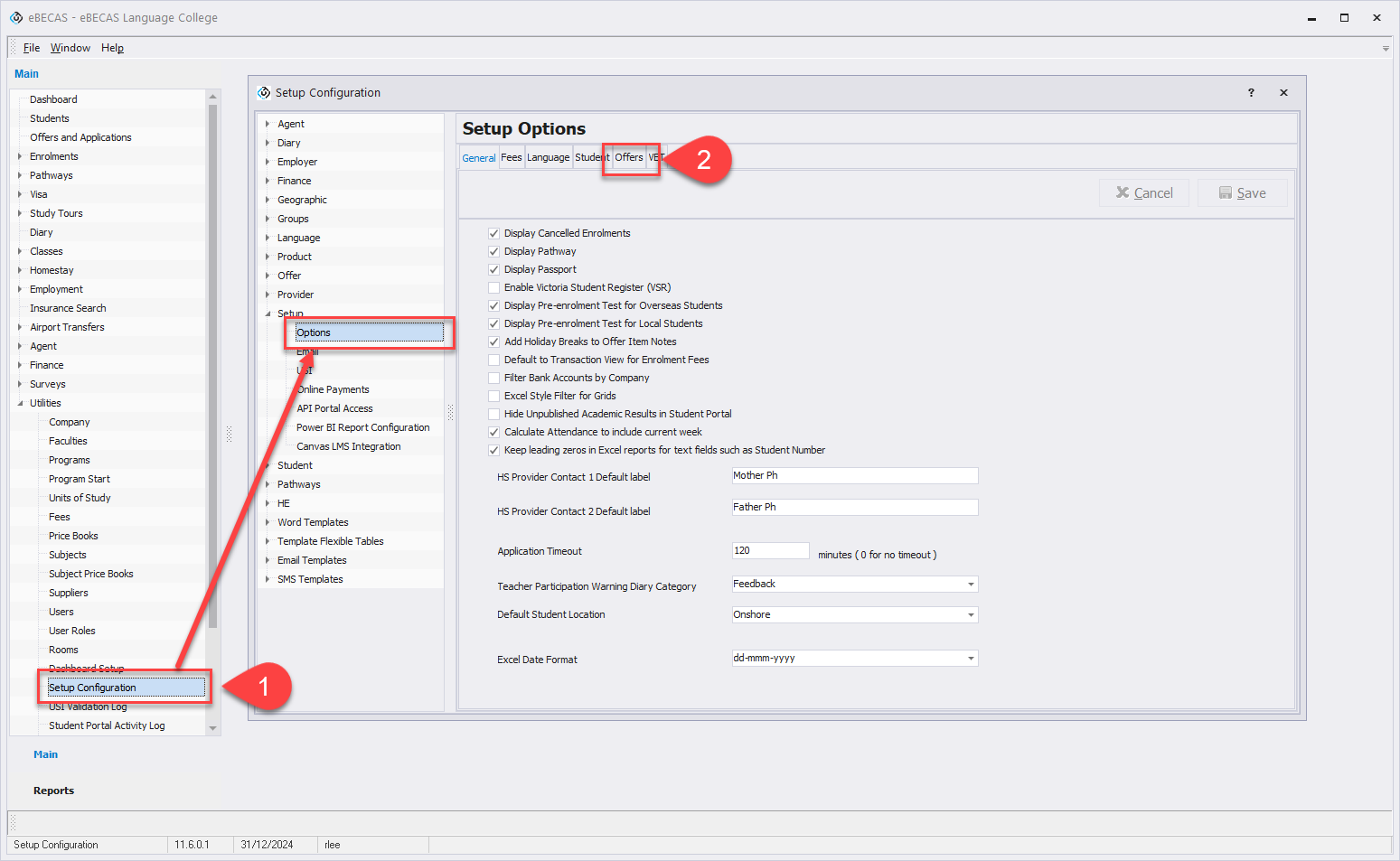Collapse the Utilities section in Main panel
1400x861 pixels.
[20, 403]
